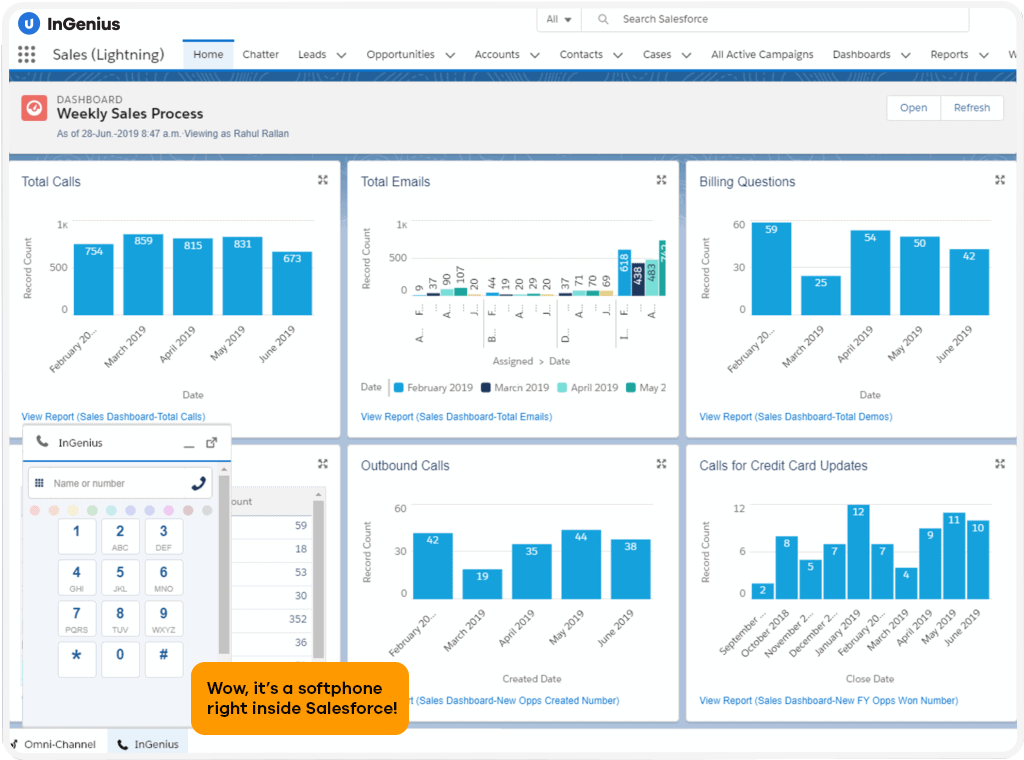Tap the pound key on keypad
1024x760 pixels.
click(163, 659)
